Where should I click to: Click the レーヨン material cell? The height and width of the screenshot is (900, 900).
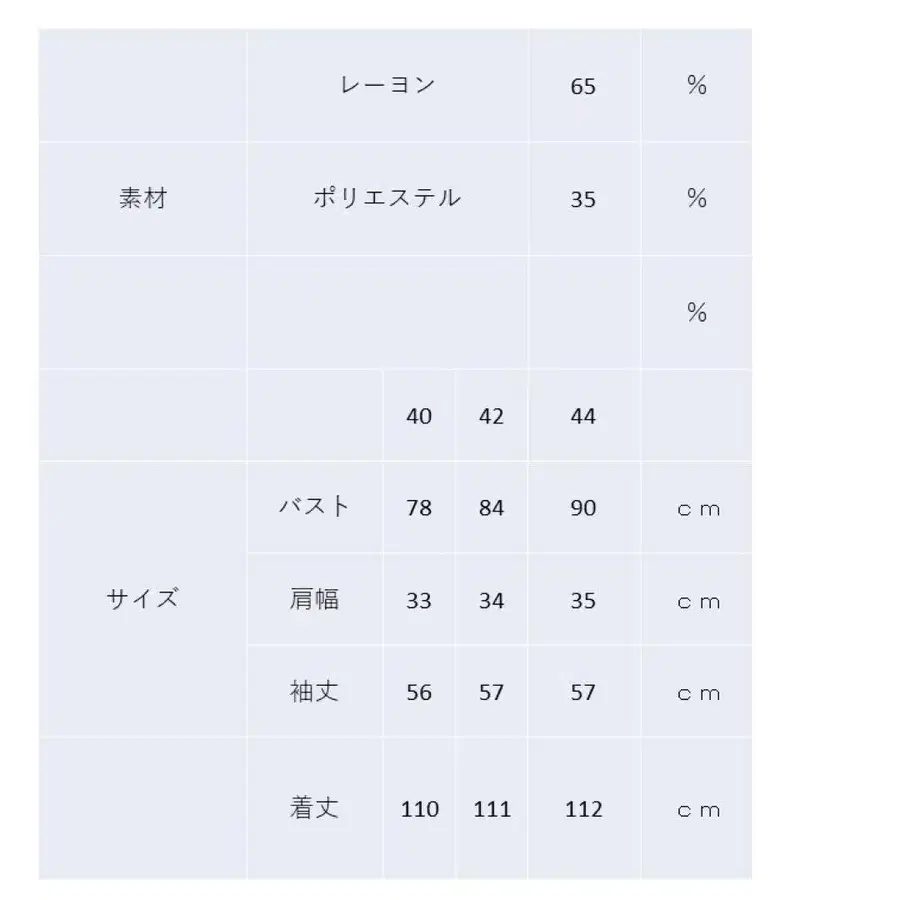point(388,85)
